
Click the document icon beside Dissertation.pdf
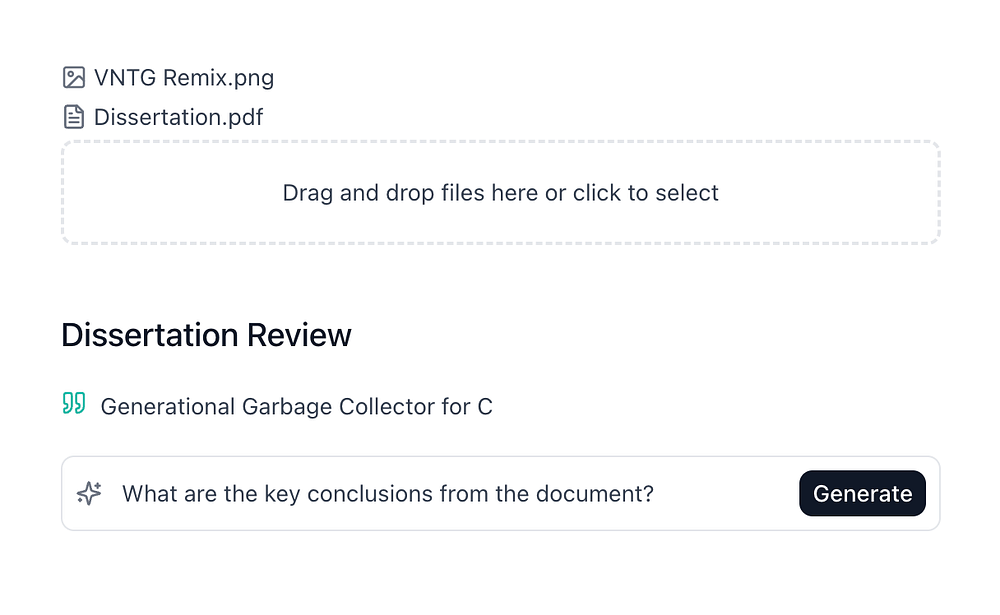point(73,117)
